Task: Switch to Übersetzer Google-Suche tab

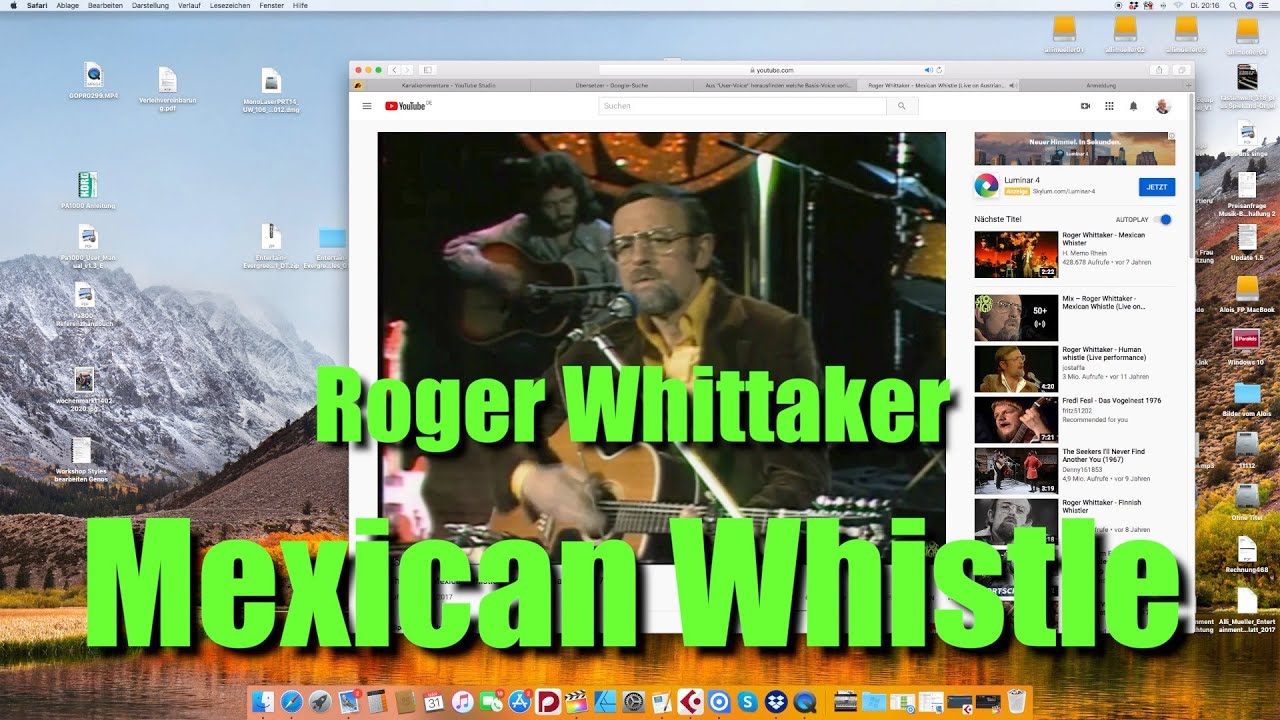Action: (611, 86)
